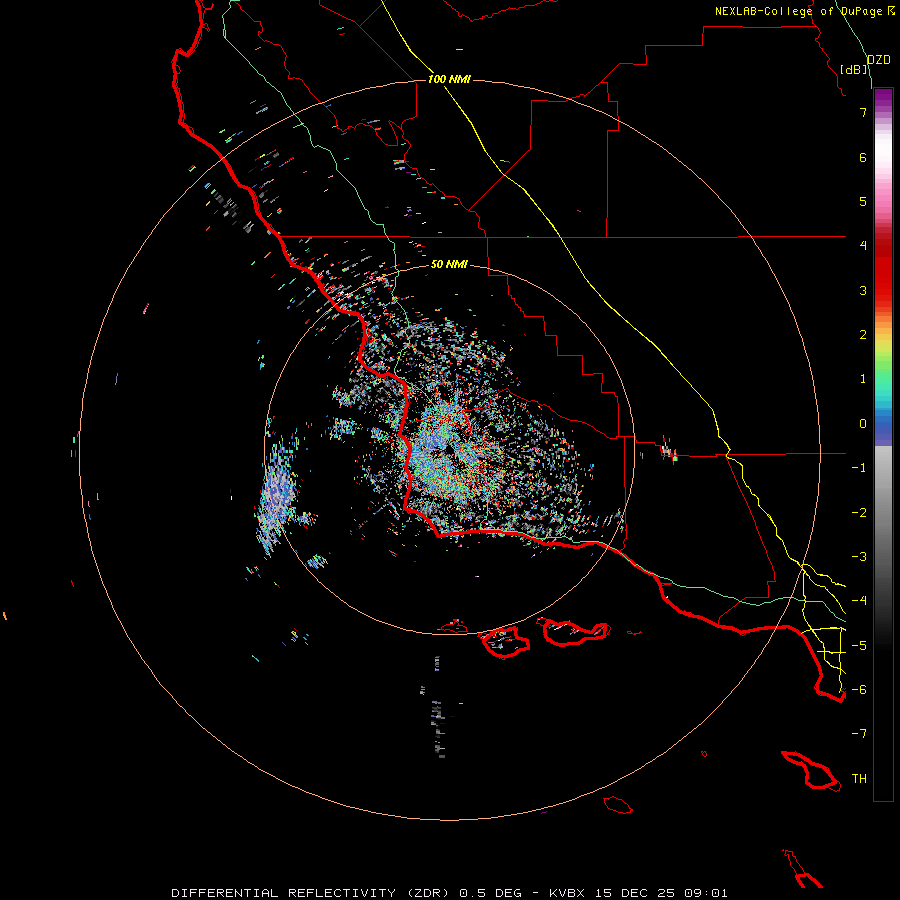900x900 pixels.
Task: Click the [dB] unit label
Action: [854, 69]
